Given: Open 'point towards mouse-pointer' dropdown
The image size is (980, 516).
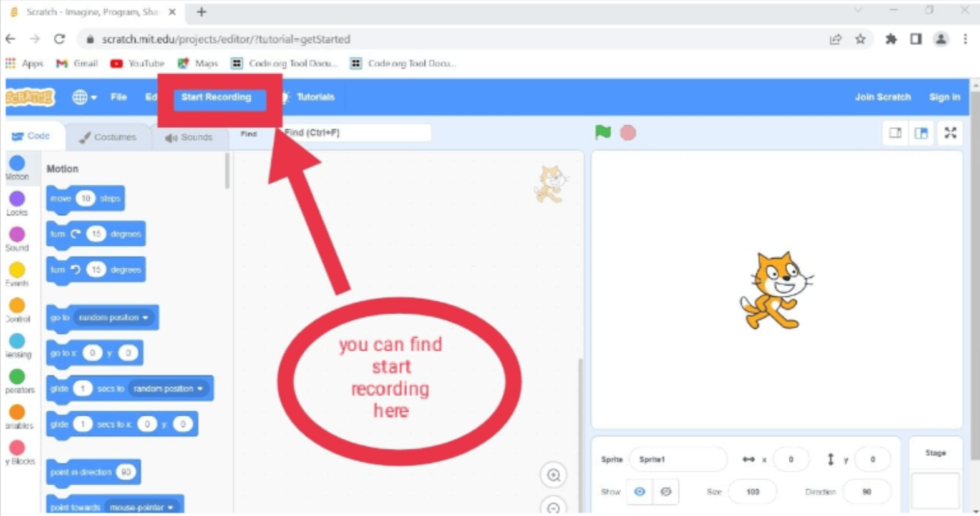Looking at the screenshot, I should [x=172, y=507].
